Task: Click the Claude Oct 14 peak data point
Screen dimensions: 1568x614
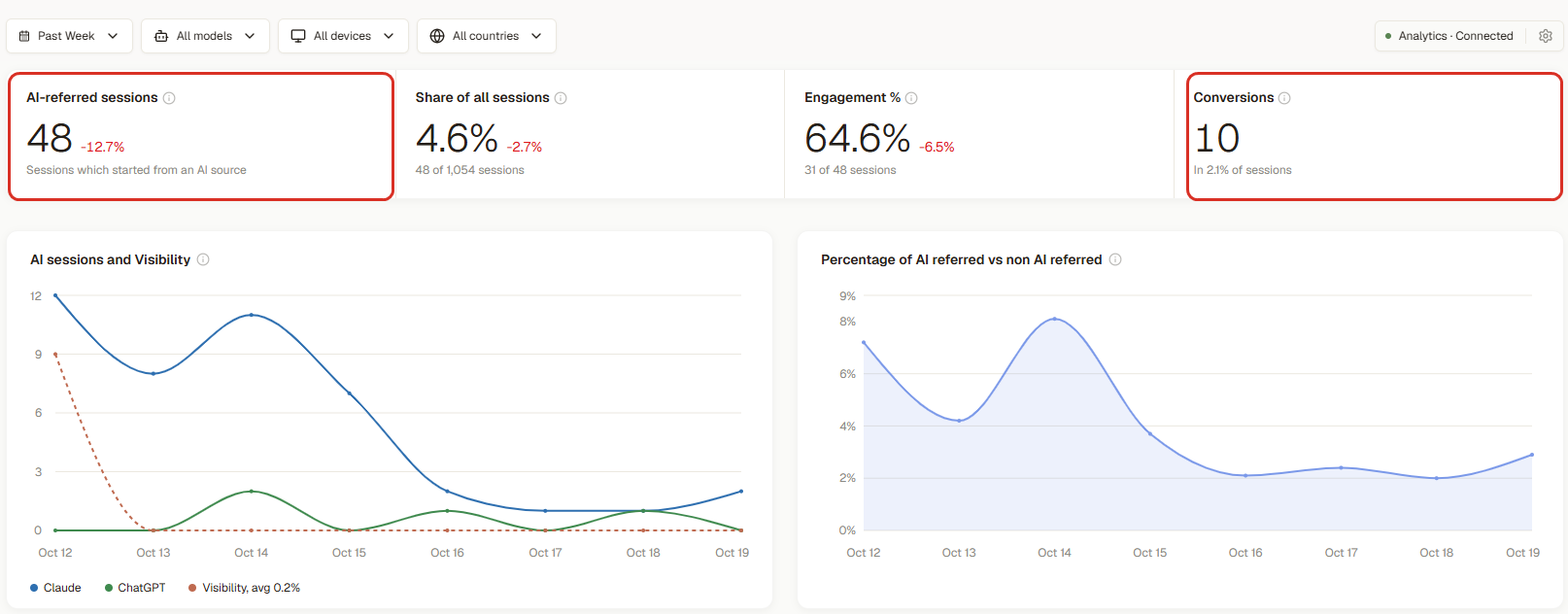Action: (252, 315)
